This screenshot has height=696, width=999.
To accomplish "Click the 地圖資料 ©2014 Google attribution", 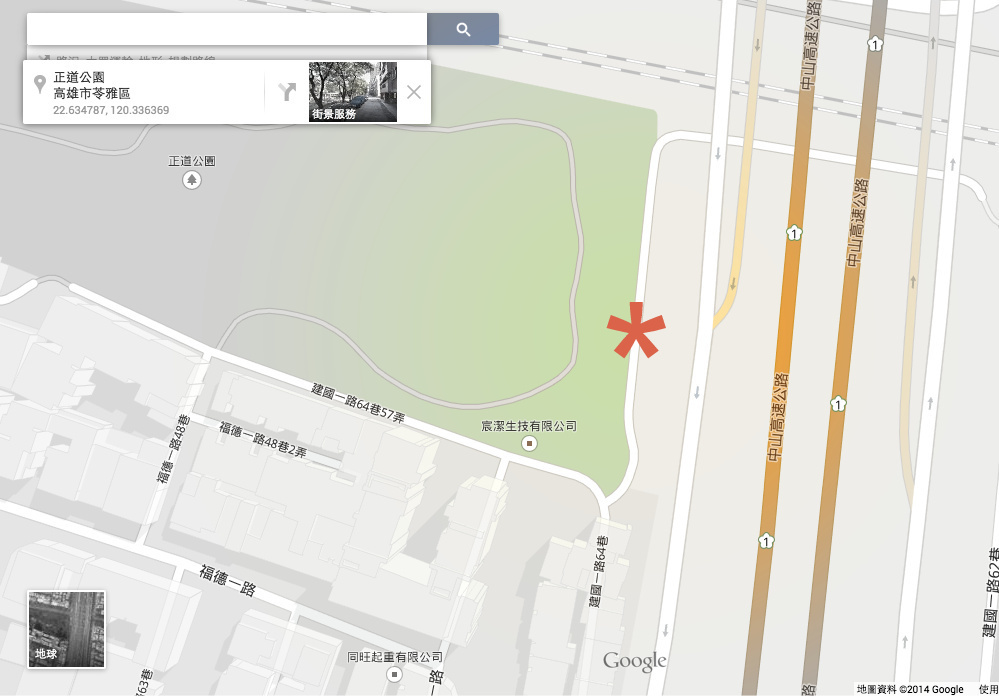I will (910, 689).
